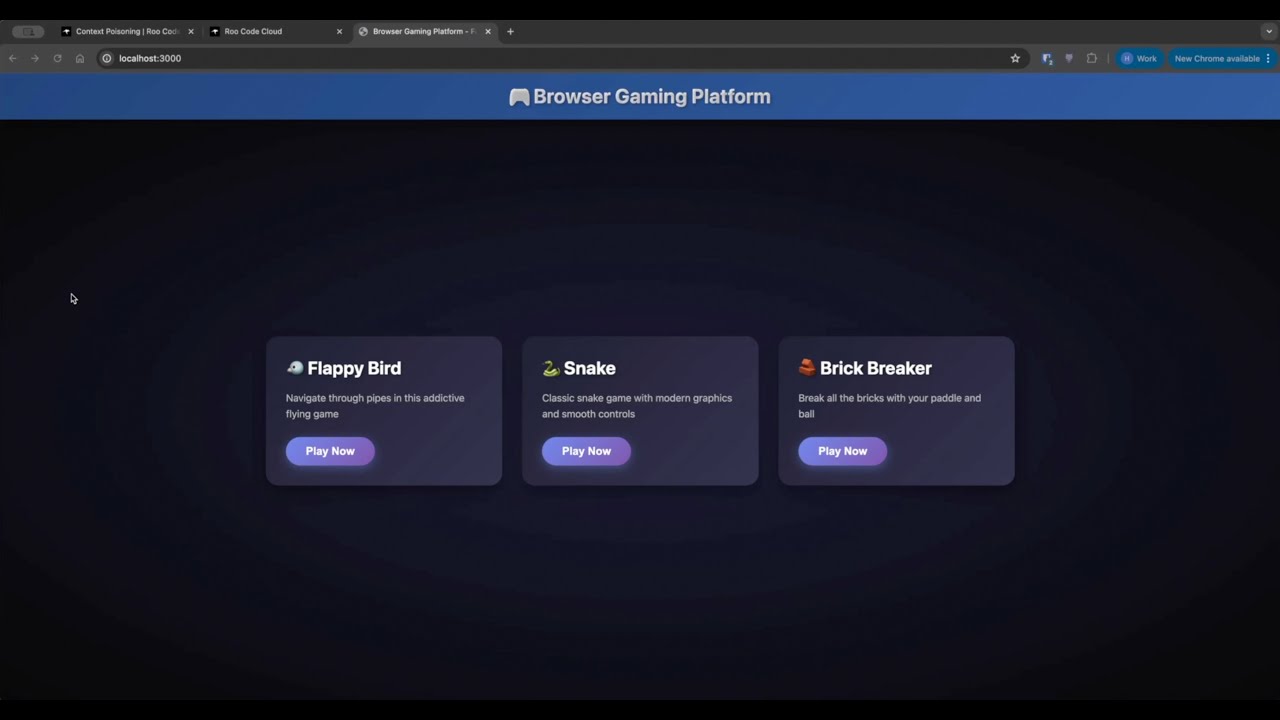Viewport: 1280px width, 720px height.
Task: Bookmark this page with the star
Action: coord(1015,58)
